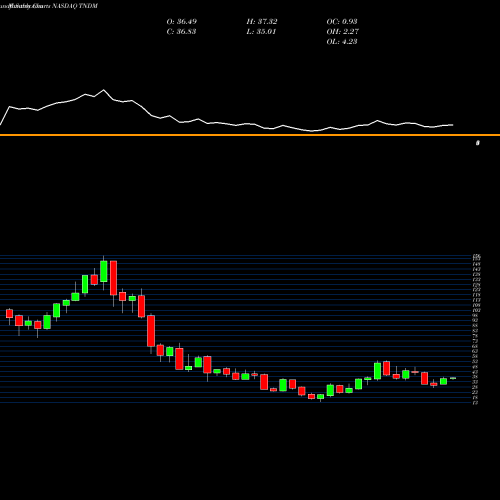The image size is (500, 500).
Task: Click the orange horizontal baseline under the line chart
Action: click(x=250, y=135)
